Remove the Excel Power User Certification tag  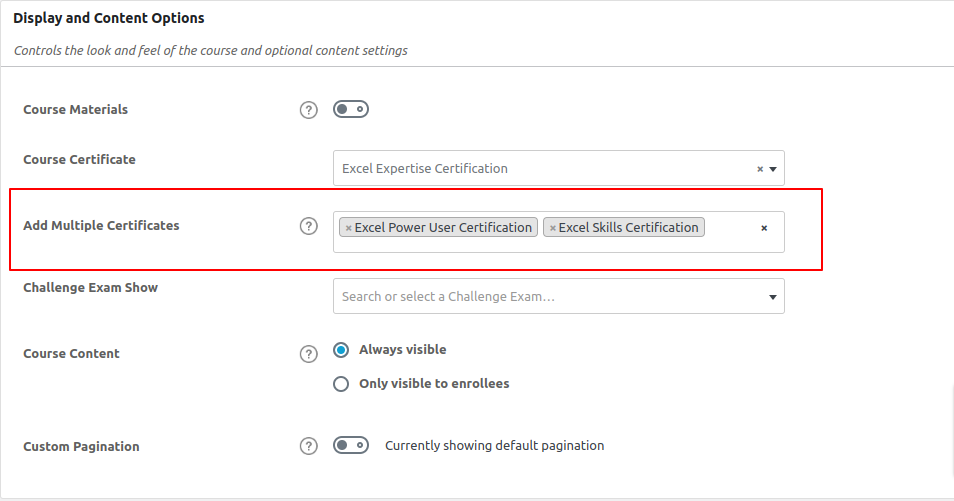point(348,228)
